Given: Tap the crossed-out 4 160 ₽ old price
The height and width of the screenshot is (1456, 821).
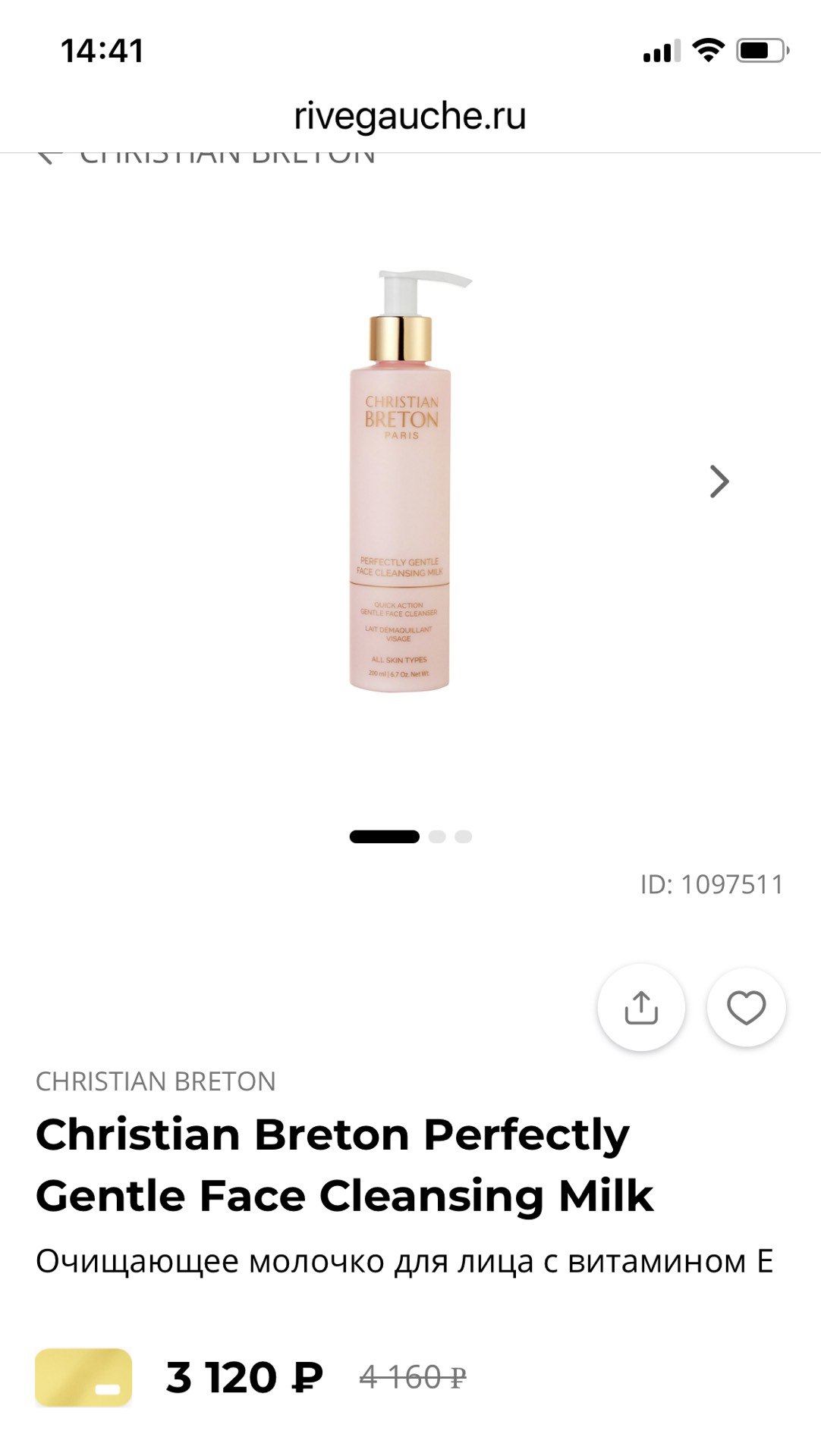Looking at the screenshot, I should (414, 1377).
